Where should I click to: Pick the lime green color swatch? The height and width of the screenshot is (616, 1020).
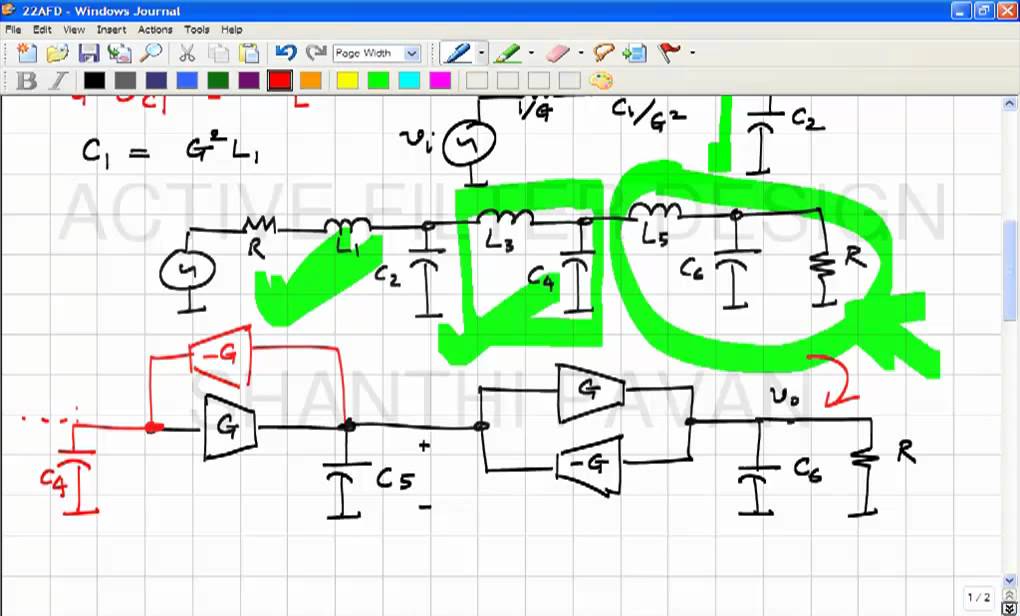(x=378, y=81)
